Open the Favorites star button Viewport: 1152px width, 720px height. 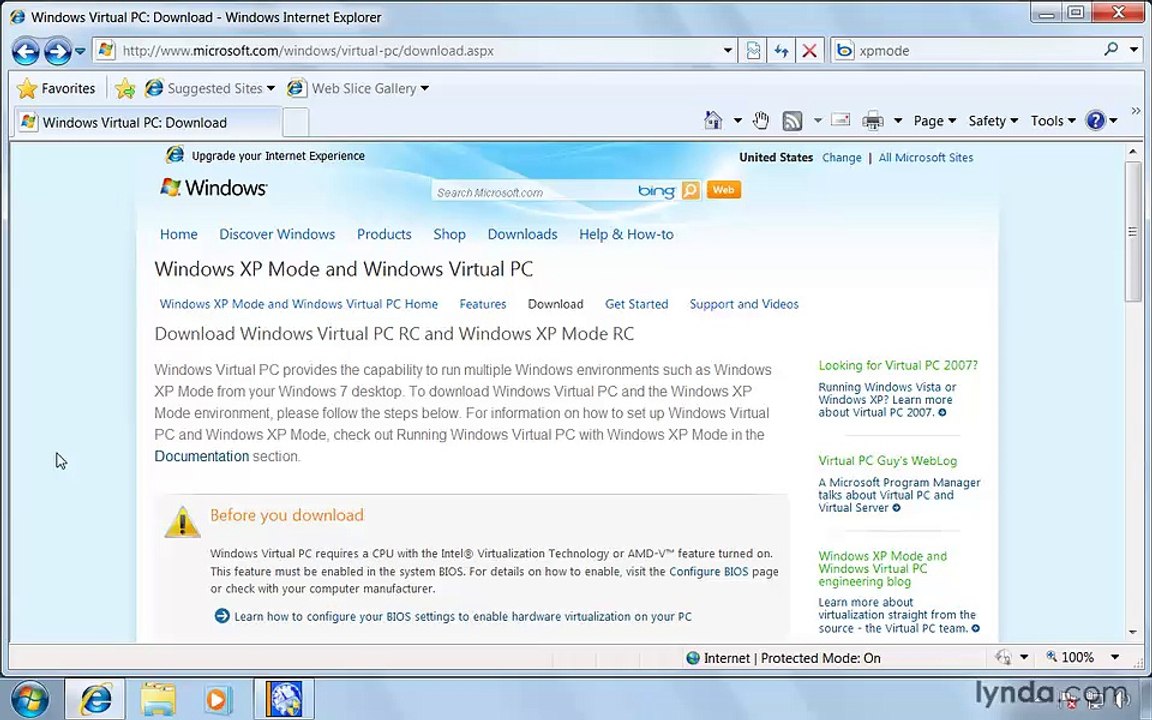pyautogui.click(x=56, y=88)
